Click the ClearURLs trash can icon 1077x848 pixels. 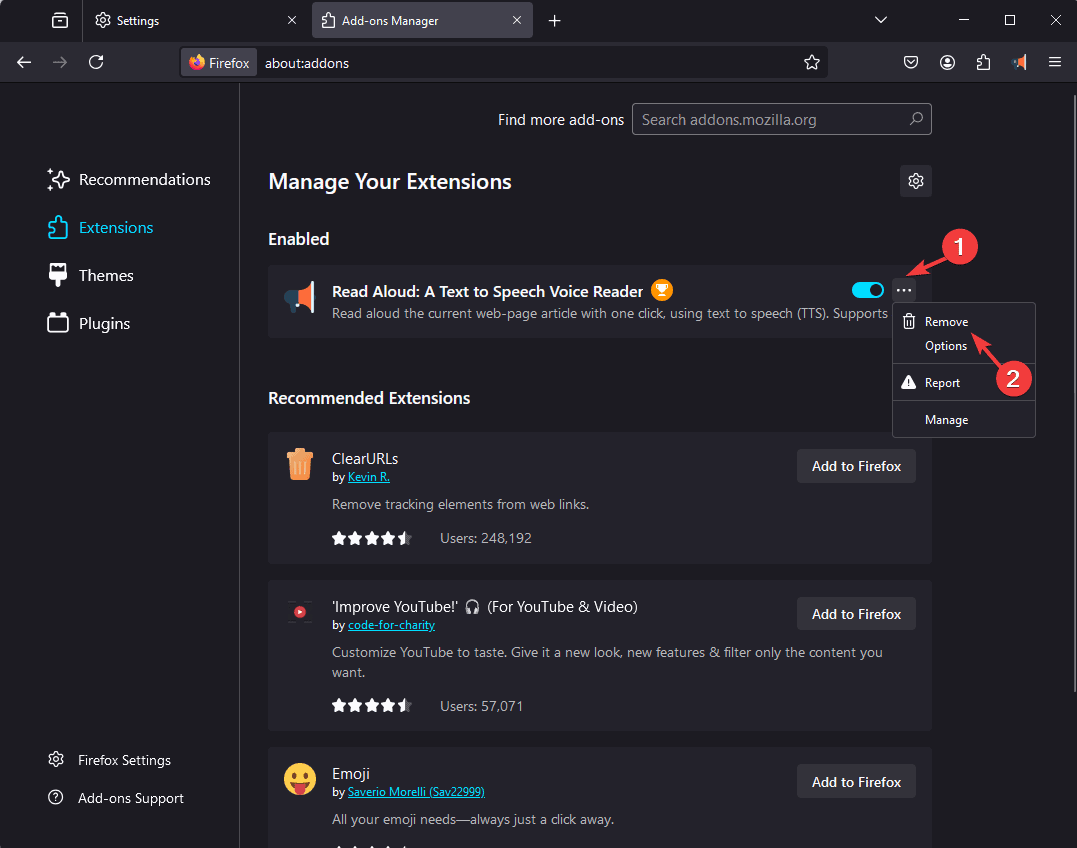tap(299, 464)
